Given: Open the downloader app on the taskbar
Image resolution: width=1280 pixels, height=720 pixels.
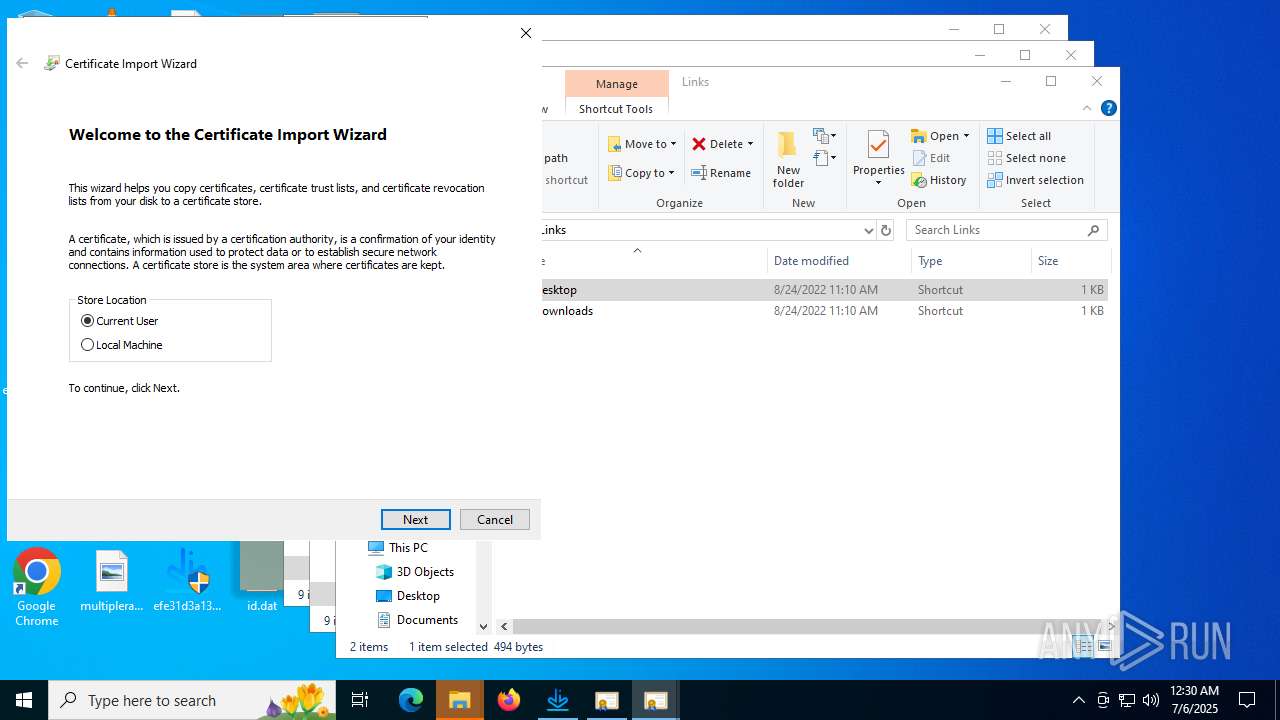Looking at the screenshot, I should click(558, 700).
